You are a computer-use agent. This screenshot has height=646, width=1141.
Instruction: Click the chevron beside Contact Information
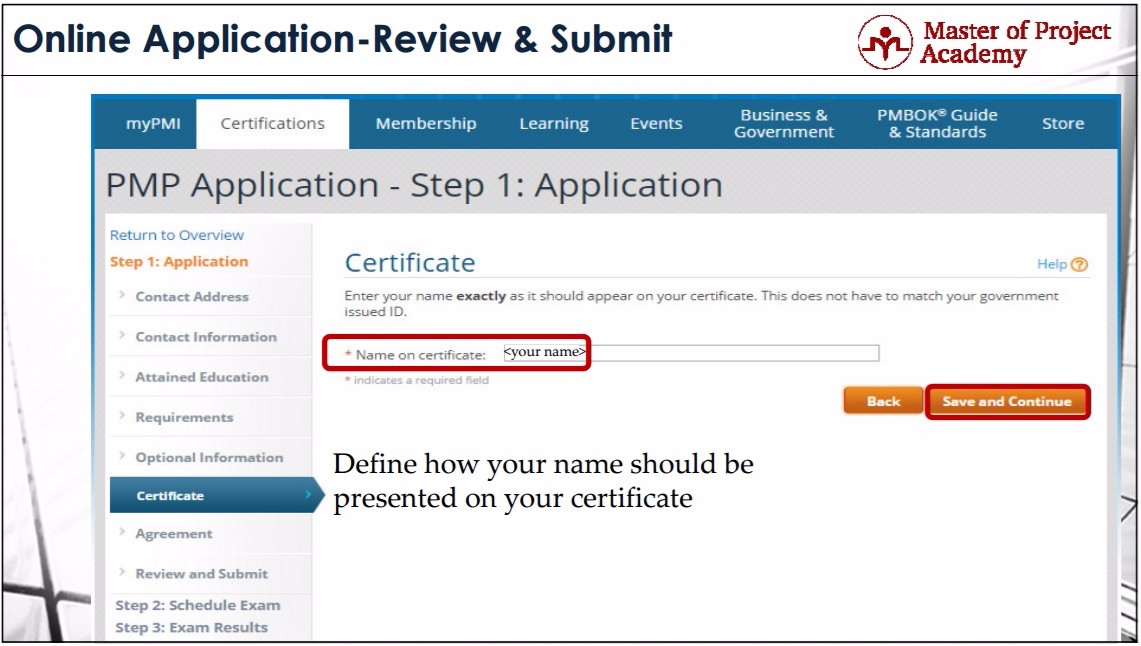point(122,335)
